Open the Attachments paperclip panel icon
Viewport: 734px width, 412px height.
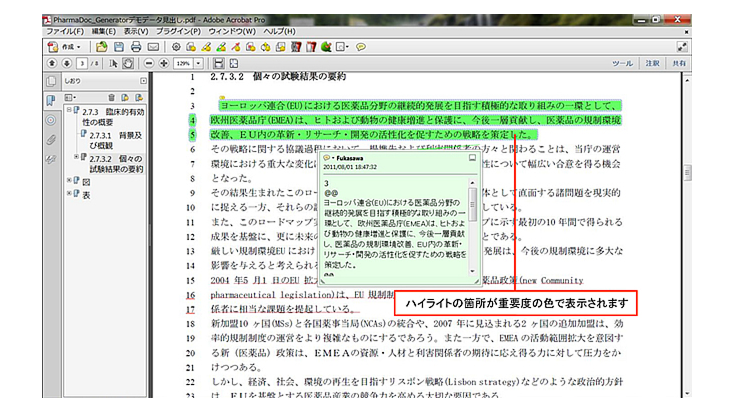[50, 141]
